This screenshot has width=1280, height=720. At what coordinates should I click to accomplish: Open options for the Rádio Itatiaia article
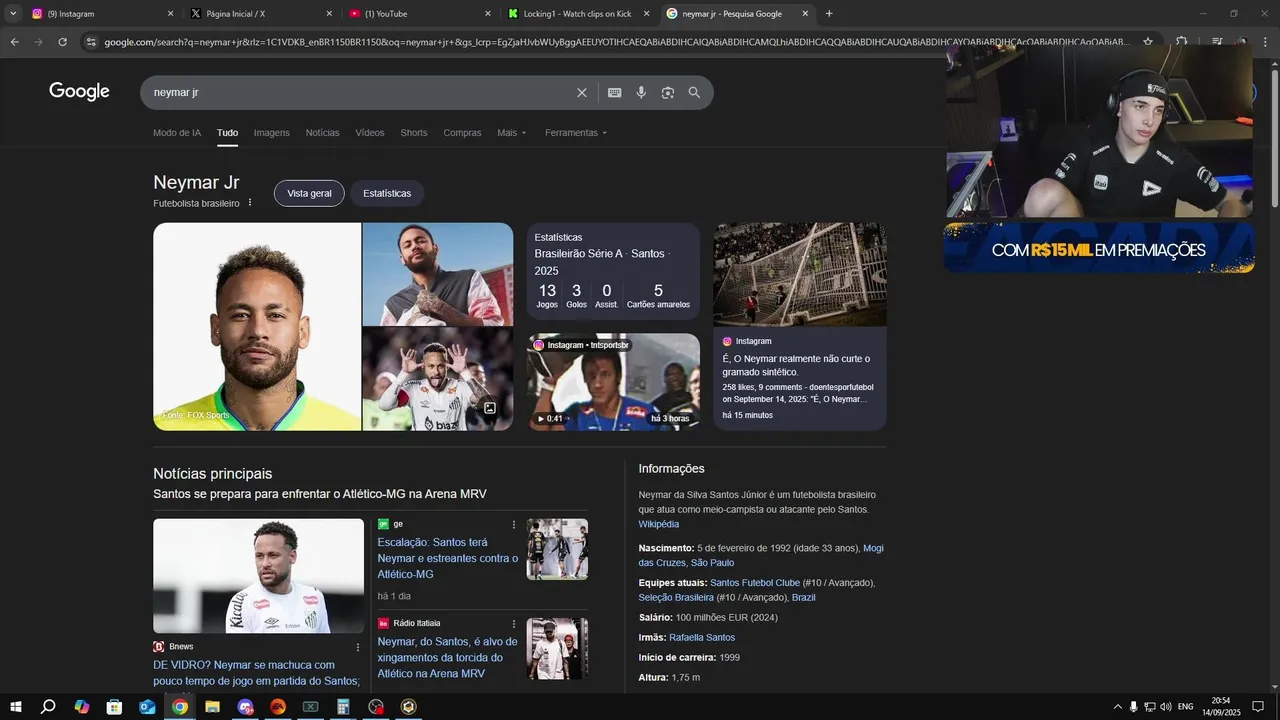[514, 623]
